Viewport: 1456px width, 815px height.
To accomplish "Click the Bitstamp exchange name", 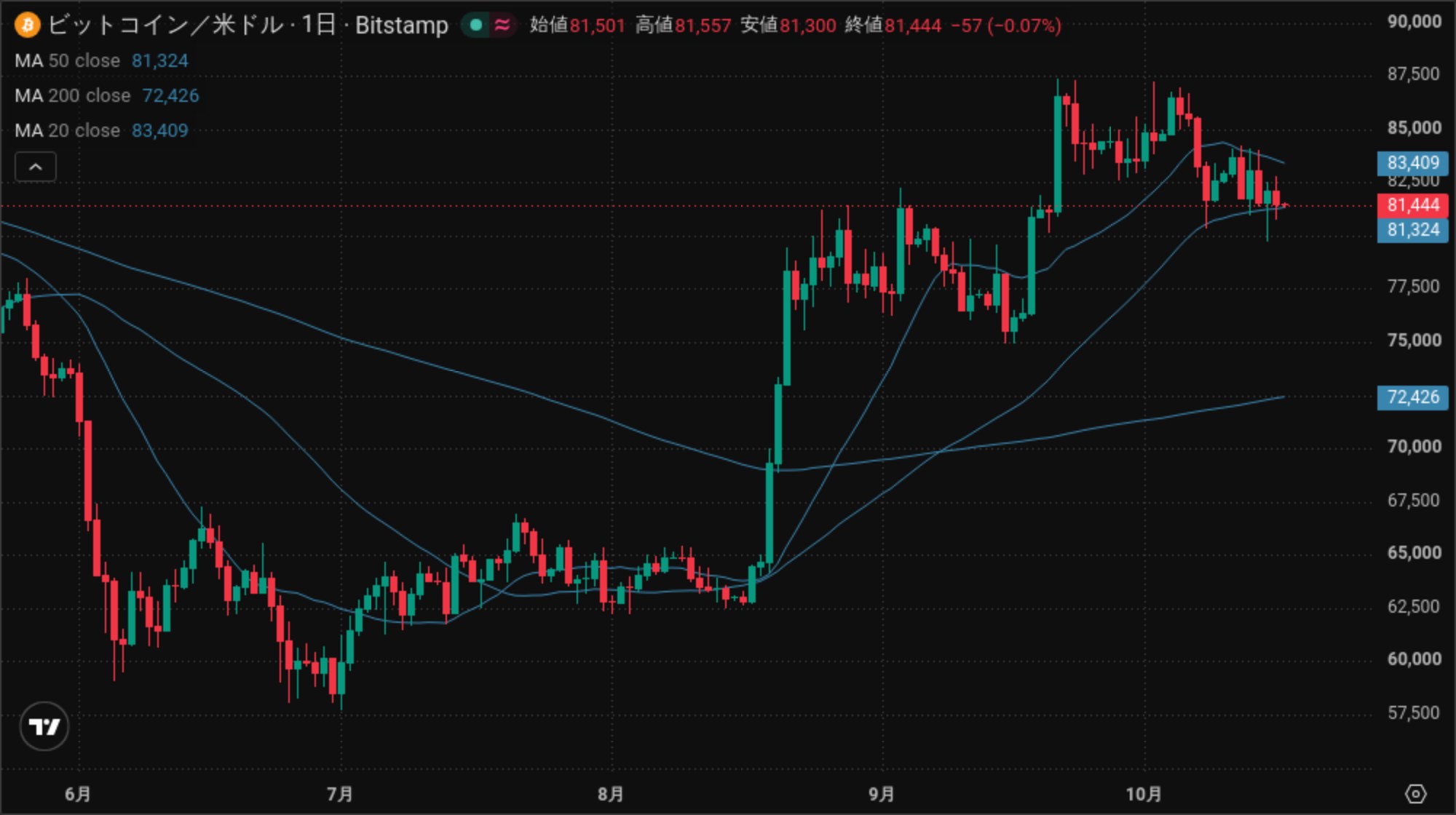I will point(401,25).
